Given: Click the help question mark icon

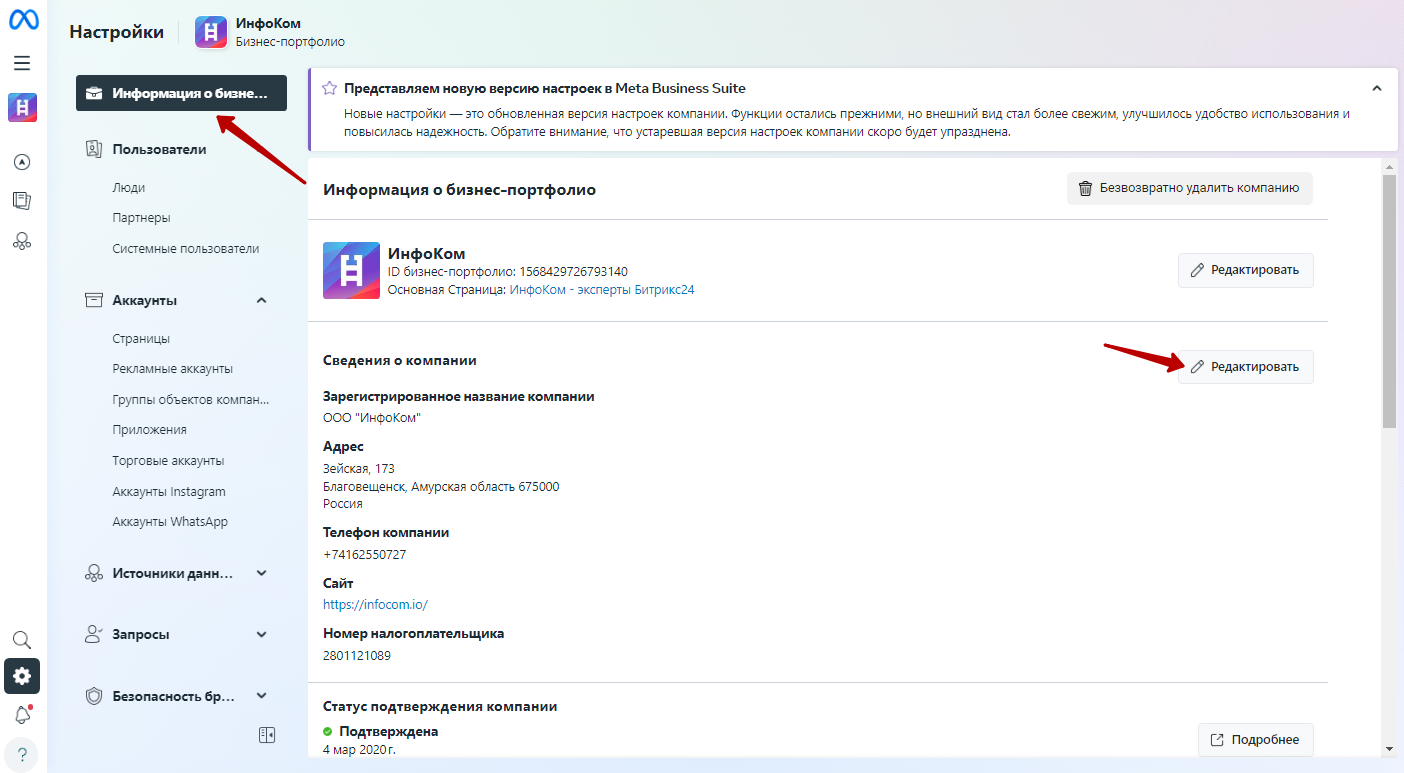Looking at the screenshot, I should [22, 754].
